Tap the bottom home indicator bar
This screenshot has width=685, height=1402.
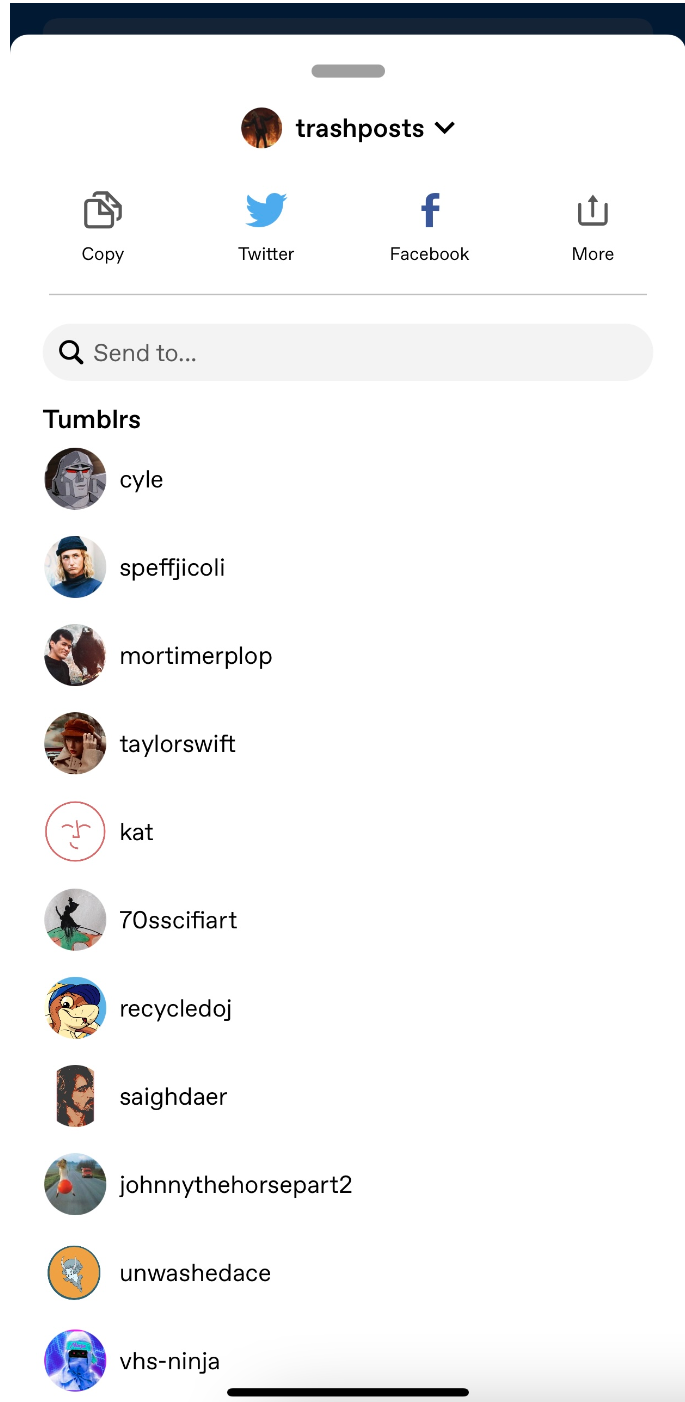click(x=347, y=1391)
